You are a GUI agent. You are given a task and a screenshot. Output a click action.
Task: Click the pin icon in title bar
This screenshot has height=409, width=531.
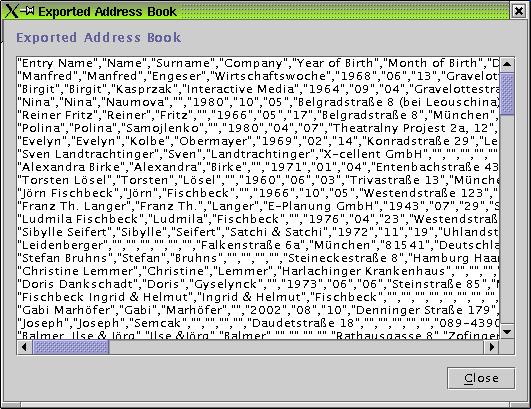27,11
